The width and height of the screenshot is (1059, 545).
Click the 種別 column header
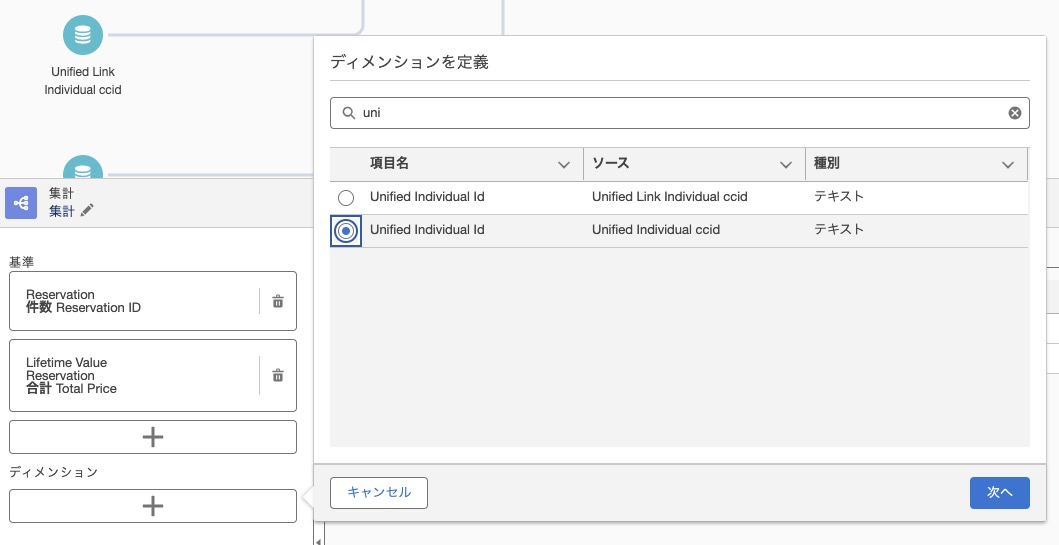[x=916, y=163]
